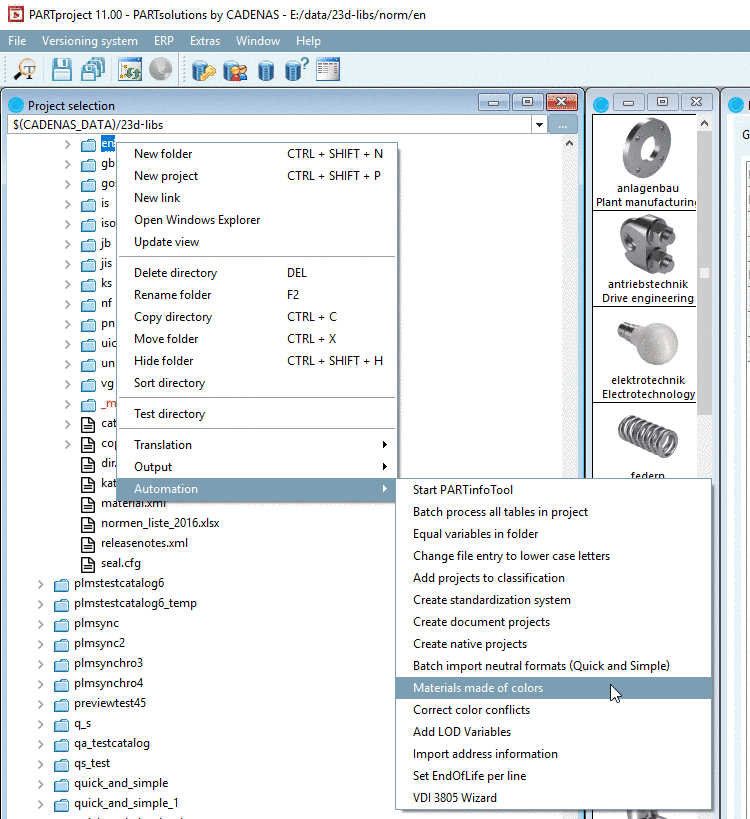Select Add LOD Variables entry
750x819 pixels.
click(554, 732)
